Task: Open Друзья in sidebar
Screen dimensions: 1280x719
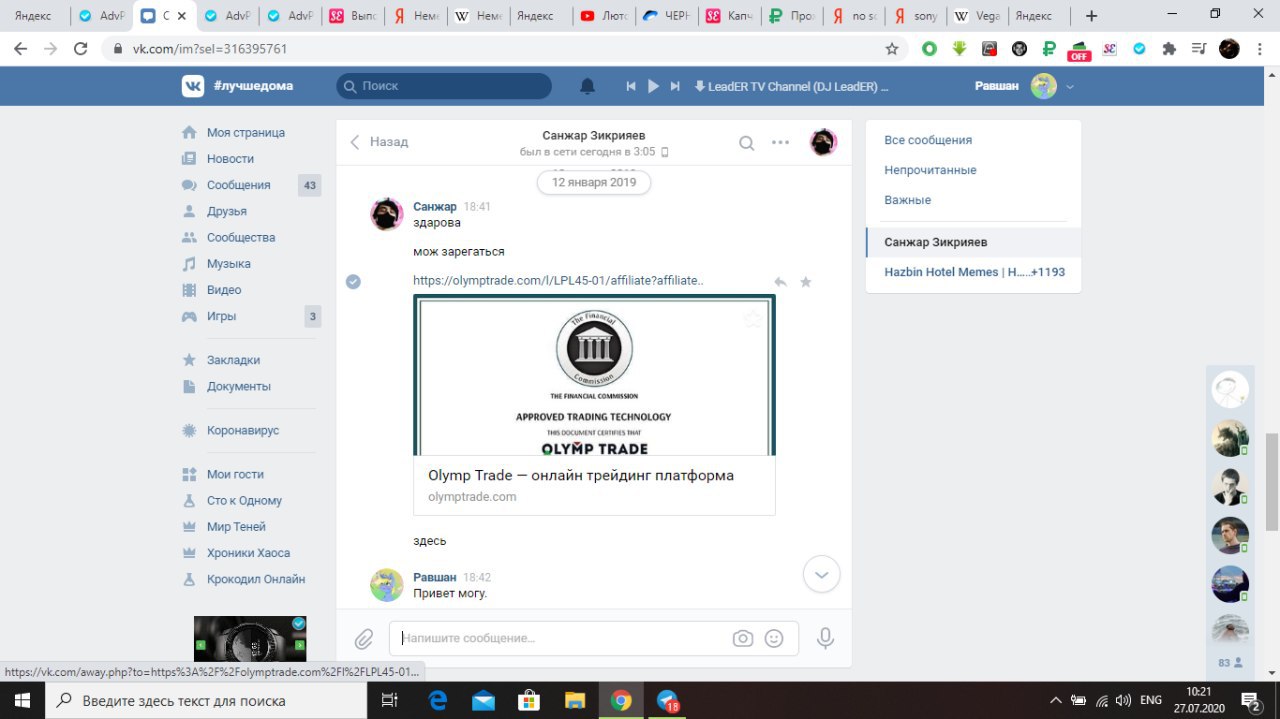Action: click(227, 211)
